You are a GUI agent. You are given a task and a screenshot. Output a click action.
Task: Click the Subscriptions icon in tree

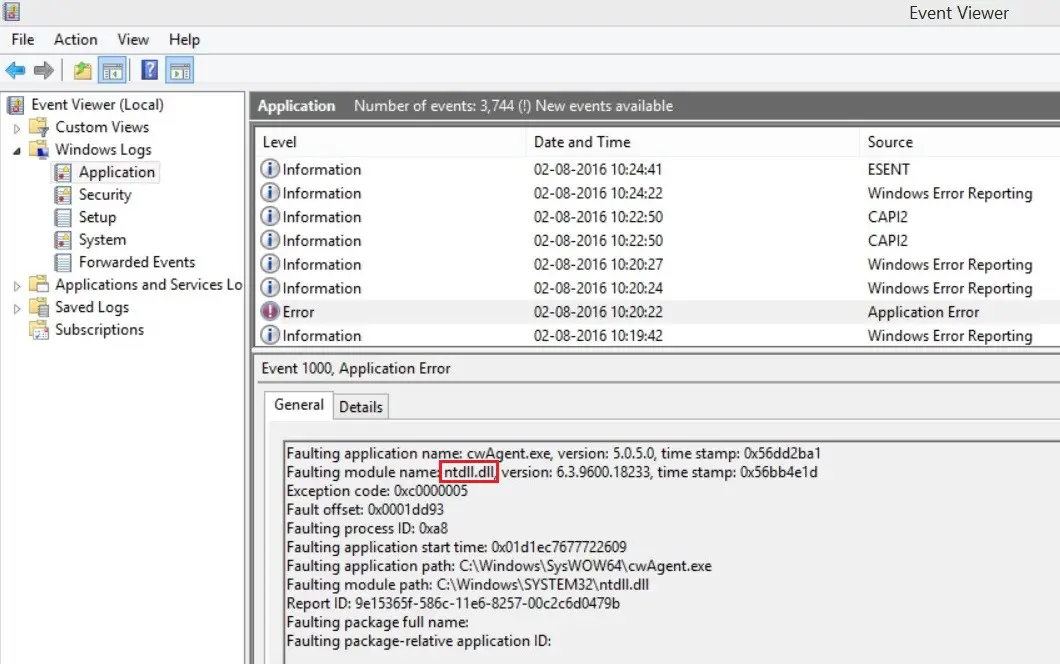pyautogui.click(x=40, y=330)
